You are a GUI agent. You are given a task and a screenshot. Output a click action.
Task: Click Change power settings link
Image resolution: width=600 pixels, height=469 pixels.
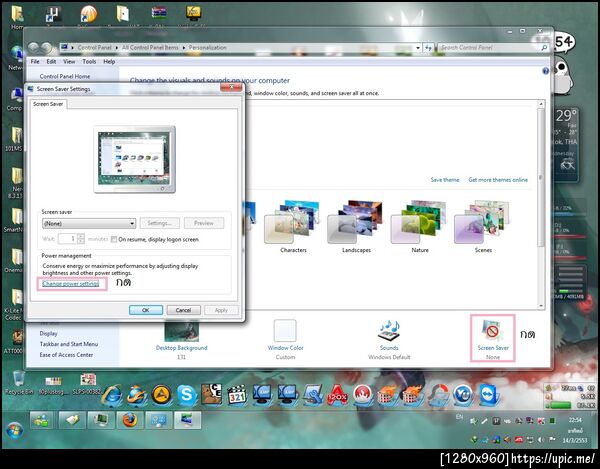point(70,283)
